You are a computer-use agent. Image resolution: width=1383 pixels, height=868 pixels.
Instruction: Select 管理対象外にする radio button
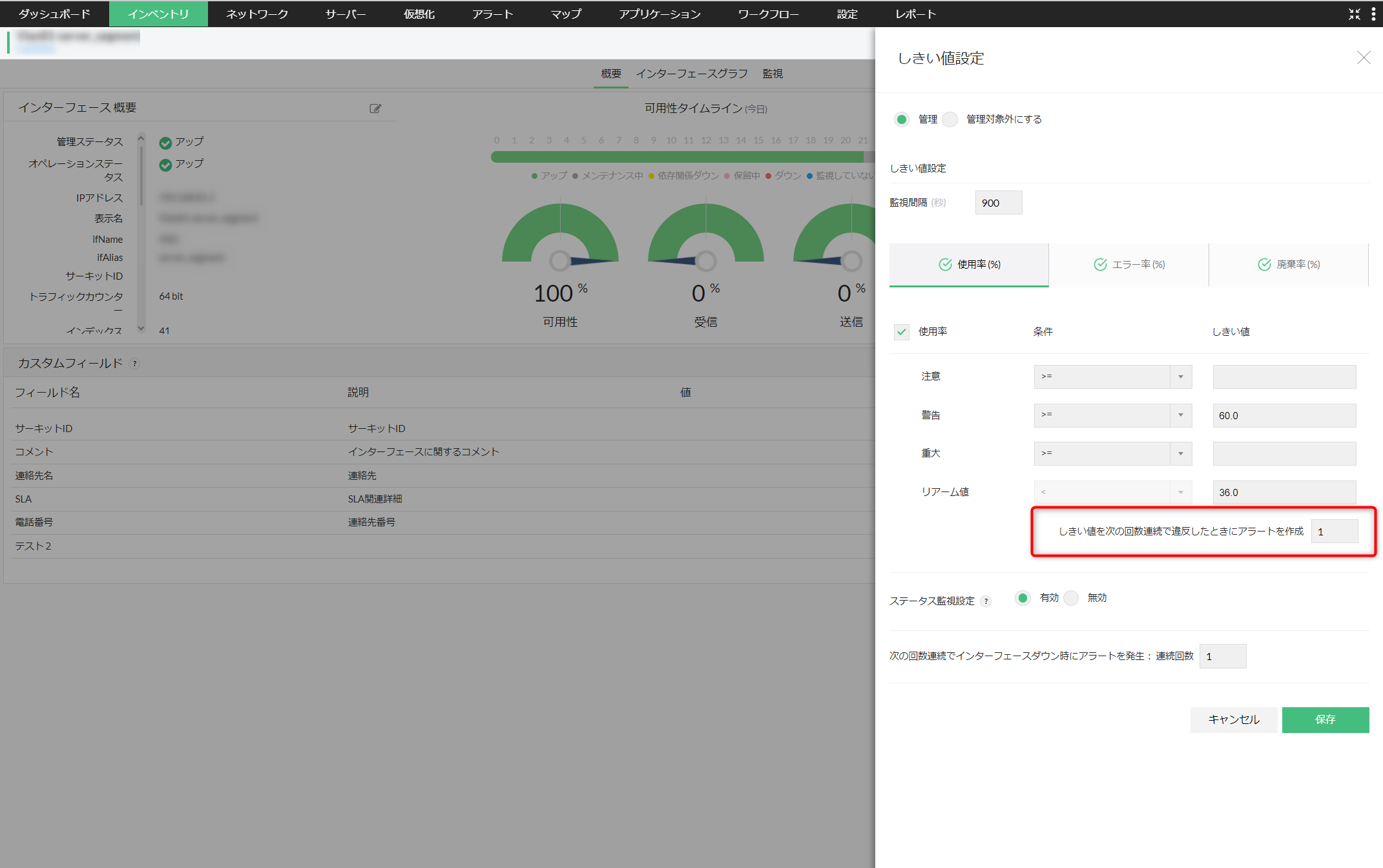[950, 119]
